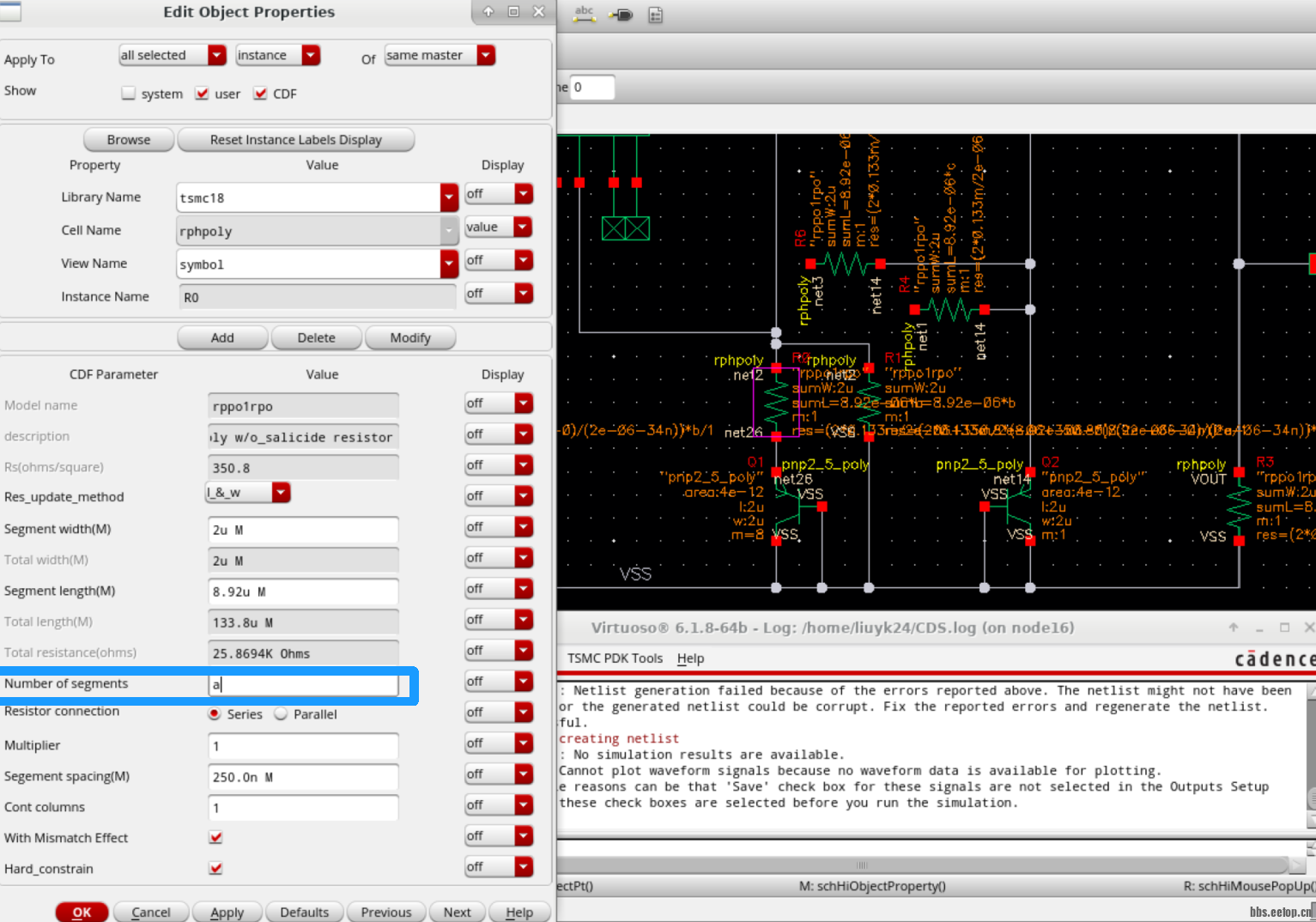Click the Segement spacing input field
Image resolution: width=1316 pixels, height=922 pixels.
pos(303,777)
